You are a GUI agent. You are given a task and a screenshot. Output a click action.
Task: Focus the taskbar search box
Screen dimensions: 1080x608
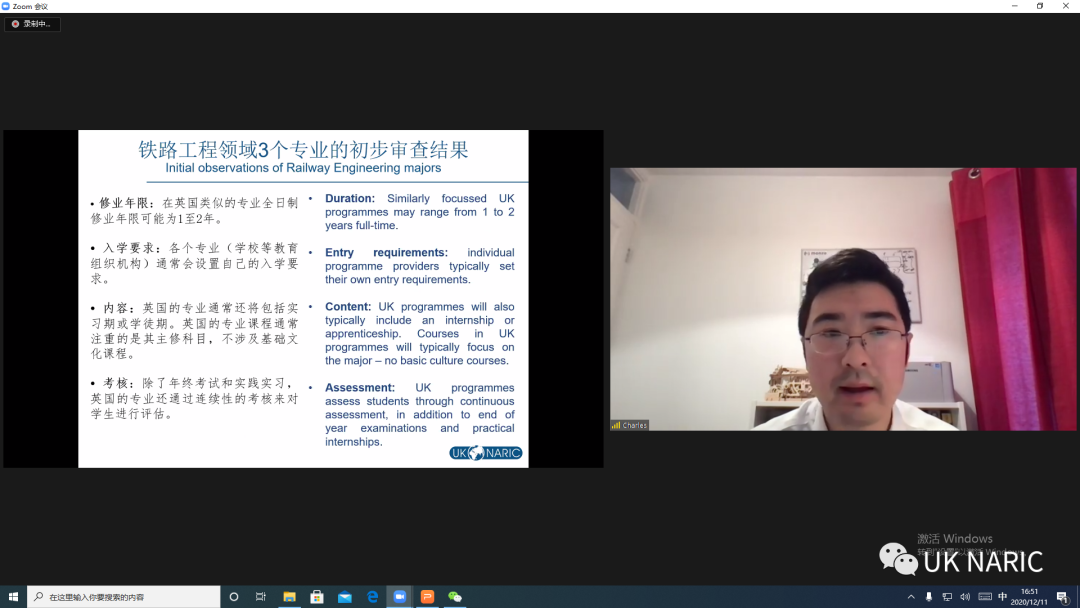pyautogui.click(x=124, y=597)
